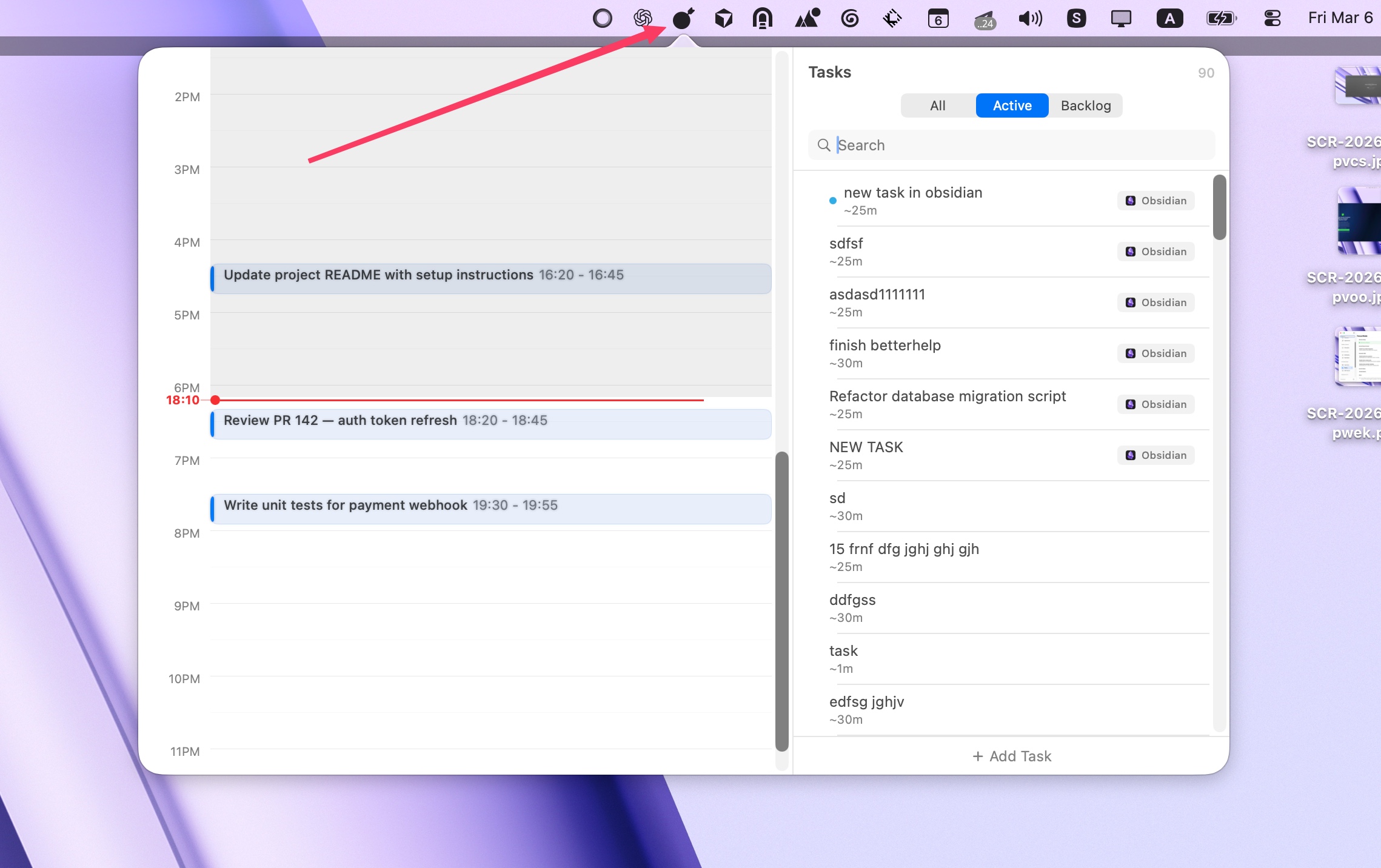Open the arrow-highlighted fruit app icon in menu bar
Image resolution: width=1381 pixels, height=868 pixels.
683,18
